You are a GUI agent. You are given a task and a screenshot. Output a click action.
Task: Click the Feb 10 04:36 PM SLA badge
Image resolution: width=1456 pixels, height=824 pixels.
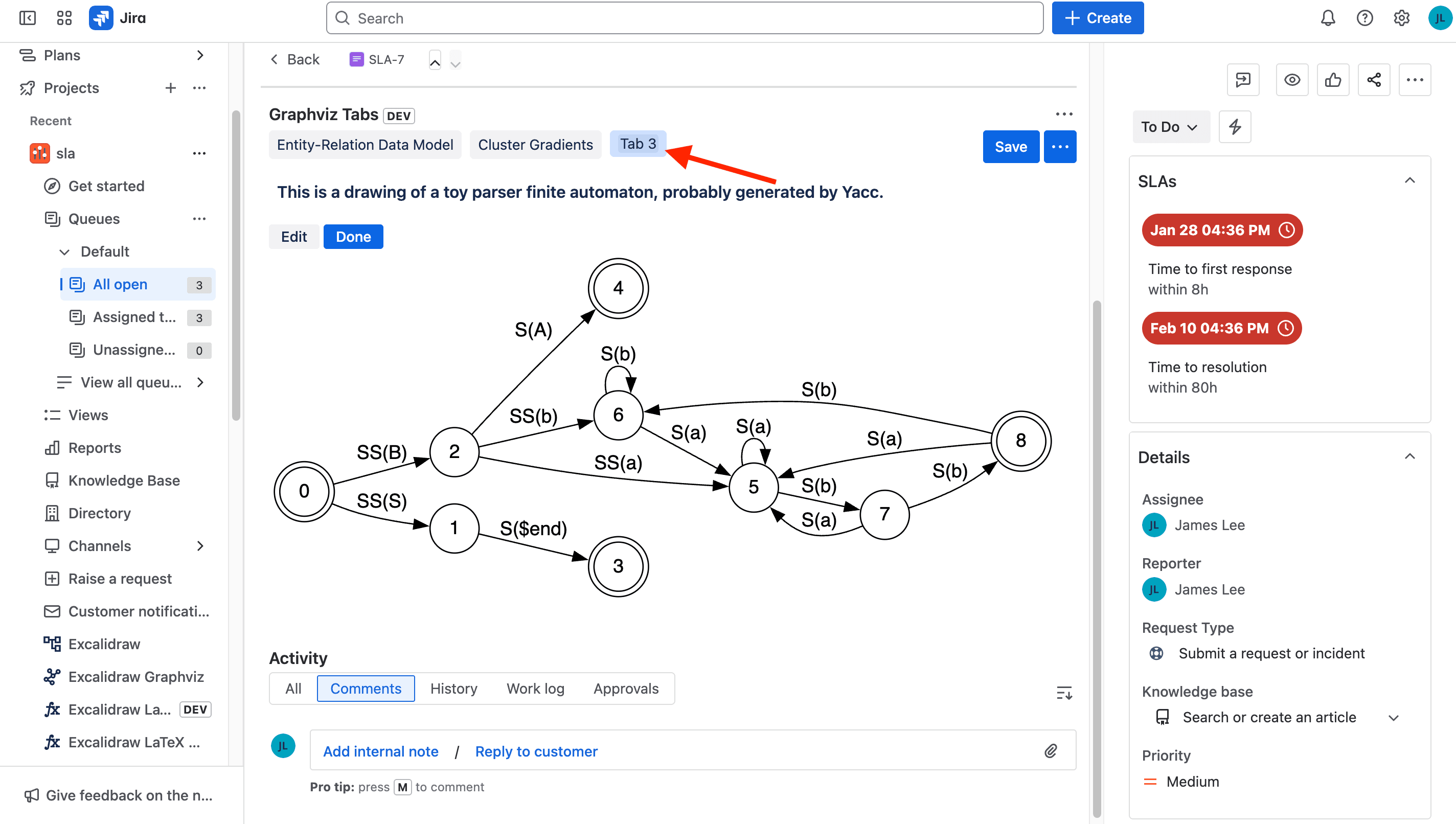[1221, 328]
